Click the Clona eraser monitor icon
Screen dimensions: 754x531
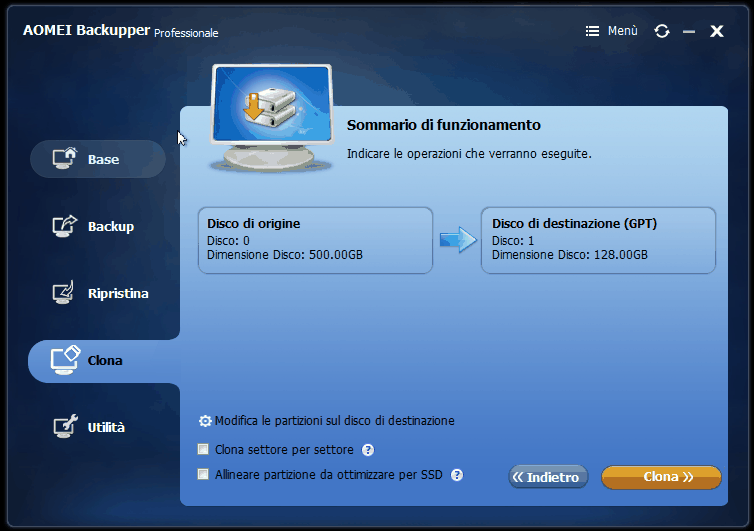(x=65, y=360)
